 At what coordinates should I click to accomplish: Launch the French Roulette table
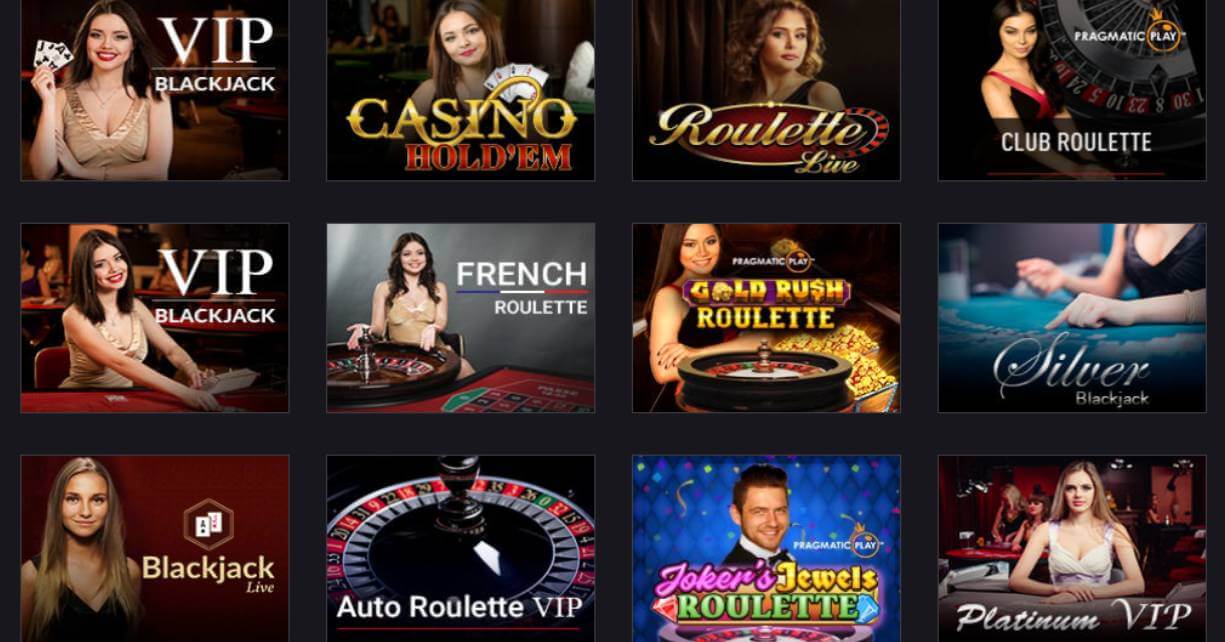click(461, 318)
